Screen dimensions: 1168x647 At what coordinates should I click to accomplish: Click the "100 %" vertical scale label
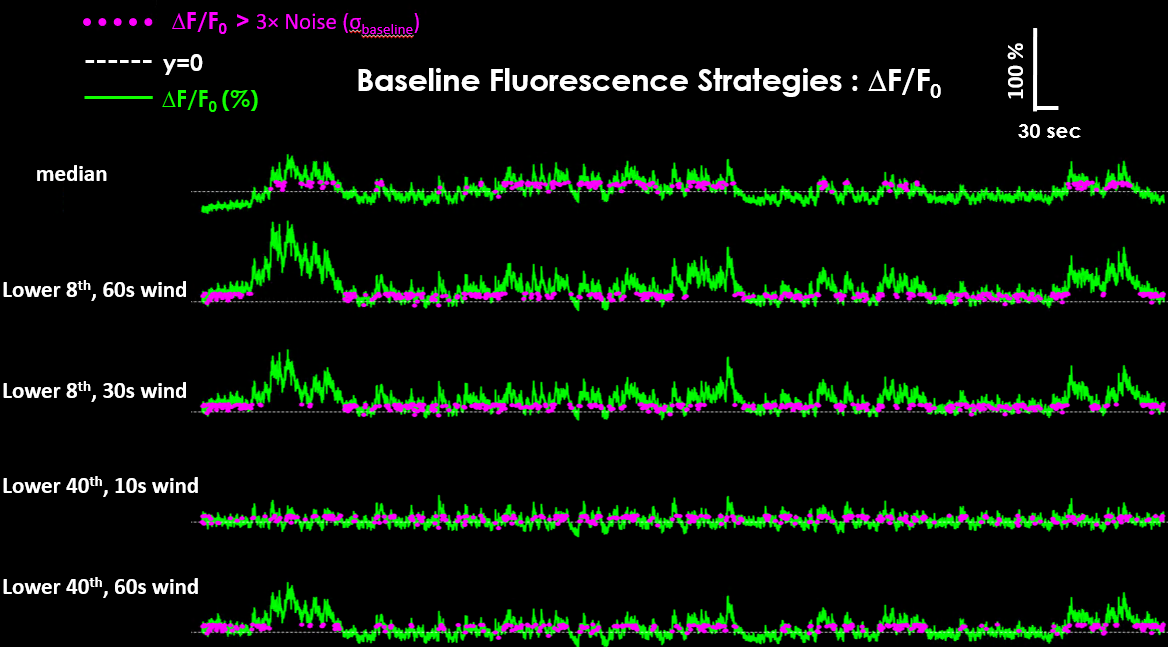click(1015, 71)
